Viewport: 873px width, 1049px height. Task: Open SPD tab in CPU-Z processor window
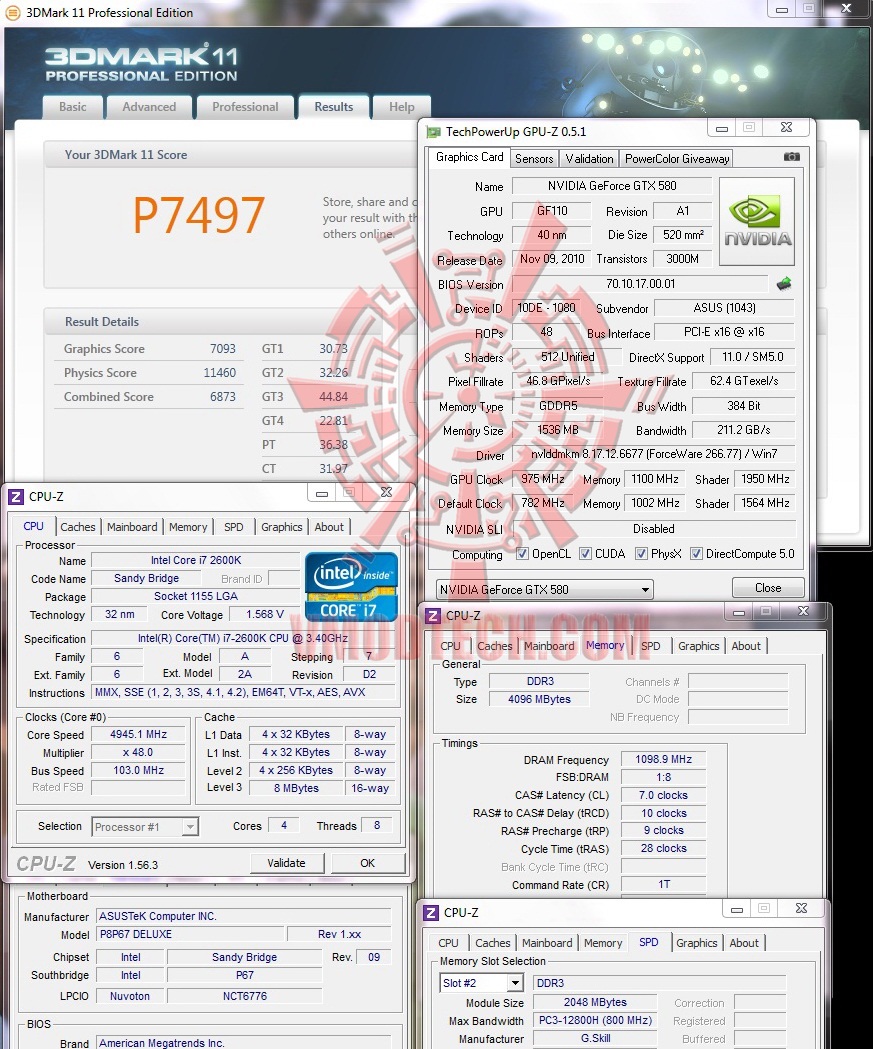[x=233, y=527]
